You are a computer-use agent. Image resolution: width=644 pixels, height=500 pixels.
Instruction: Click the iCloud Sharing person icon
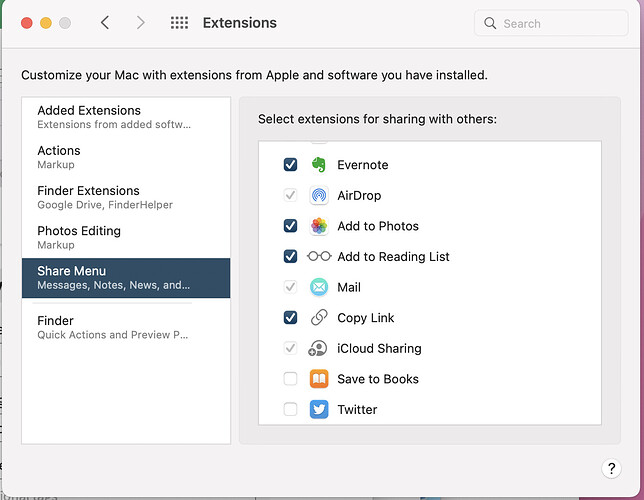[x=317, y=348]
